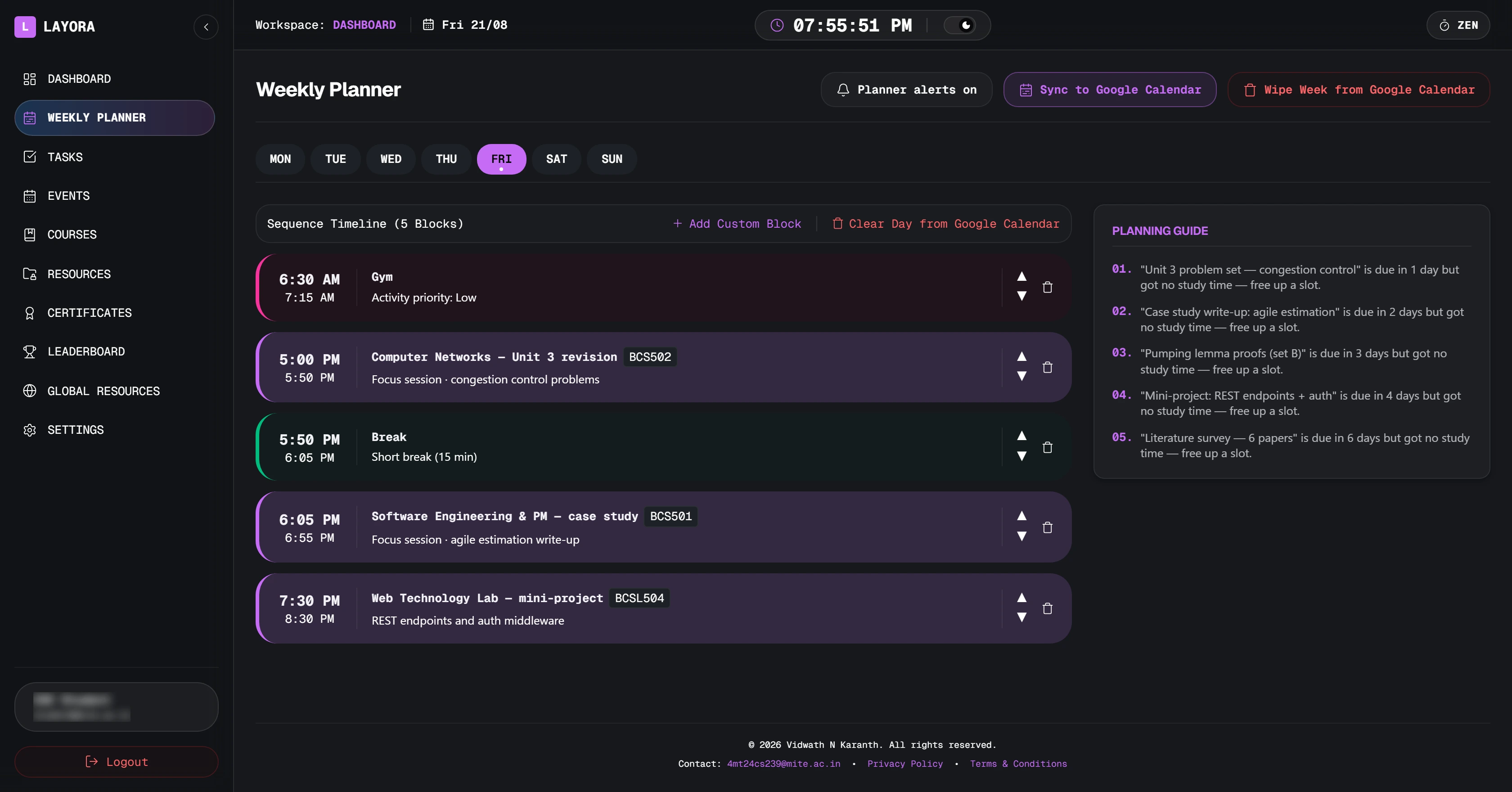Move the Break block up
This screenshot has width=1512, height=792.
tap(1021, 436)
